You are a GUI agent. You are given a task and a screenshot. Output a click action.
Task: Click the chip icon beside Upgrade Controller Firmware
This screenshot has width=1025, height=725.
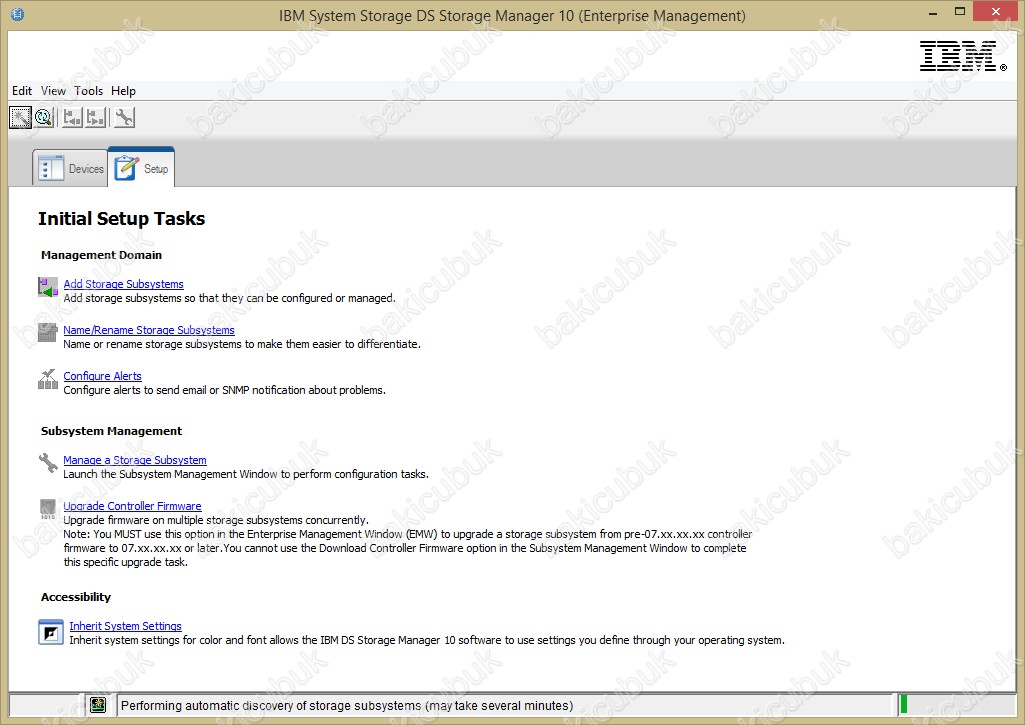(x=48, y=509)
